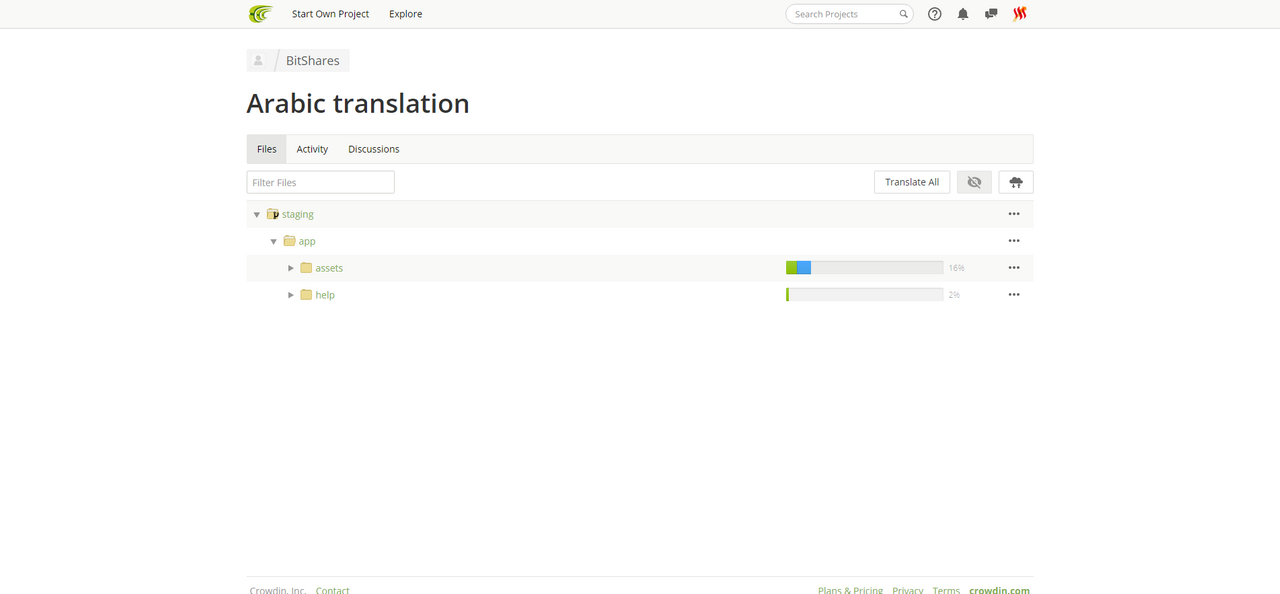This screenshot has width=1280, height=594.
Task: Open more options for app row
Action: click(x=1014, y=241)
